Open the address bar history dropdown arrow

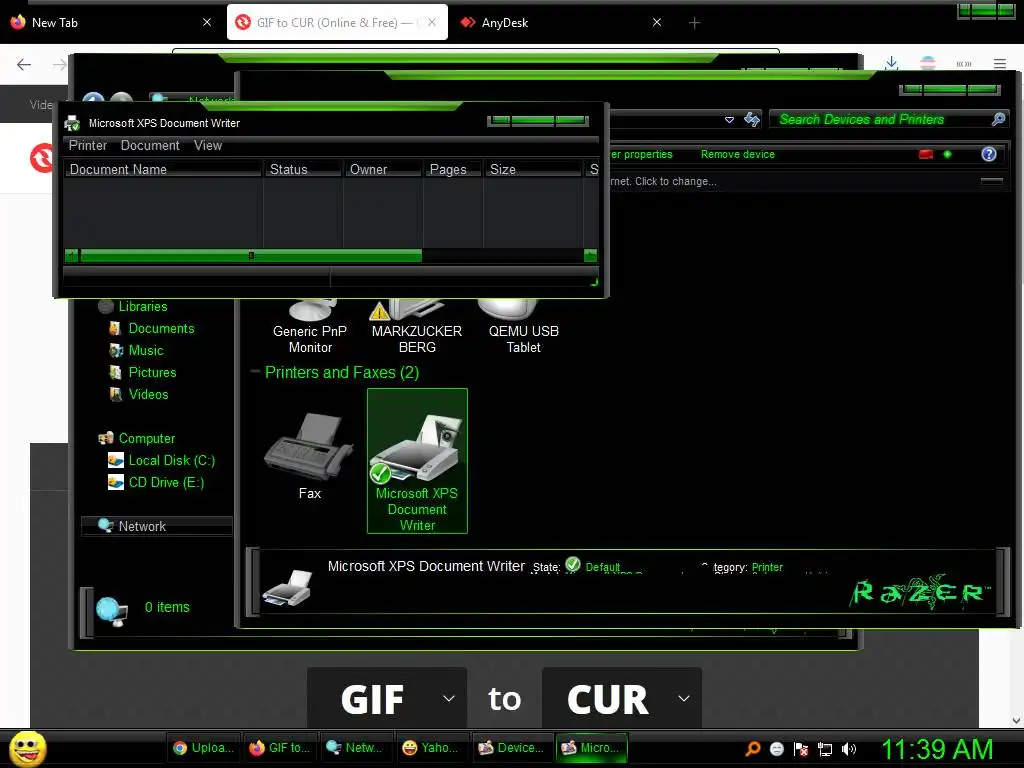click(x=729, y=120)
